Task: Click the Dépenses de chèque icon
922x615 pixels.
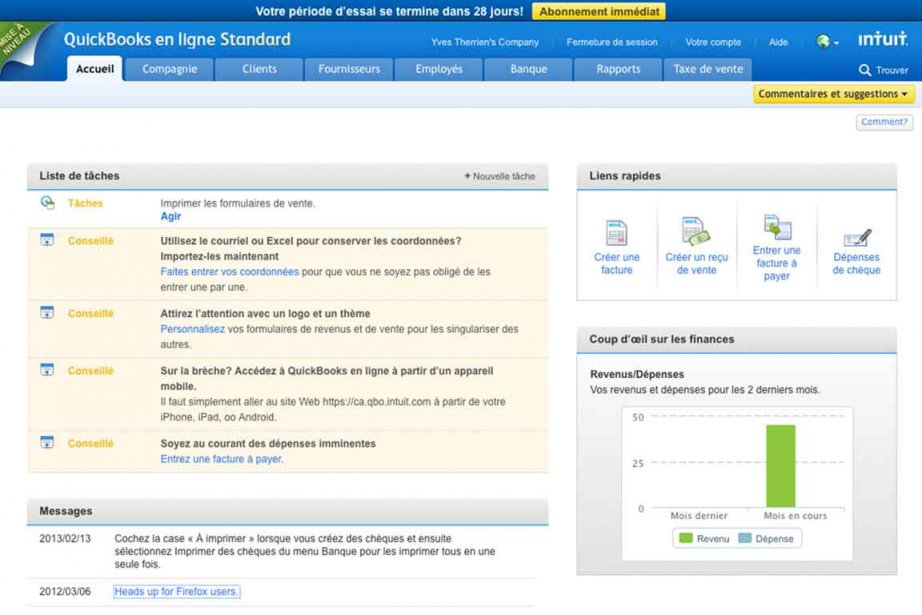Action: (x=857, y=238)
